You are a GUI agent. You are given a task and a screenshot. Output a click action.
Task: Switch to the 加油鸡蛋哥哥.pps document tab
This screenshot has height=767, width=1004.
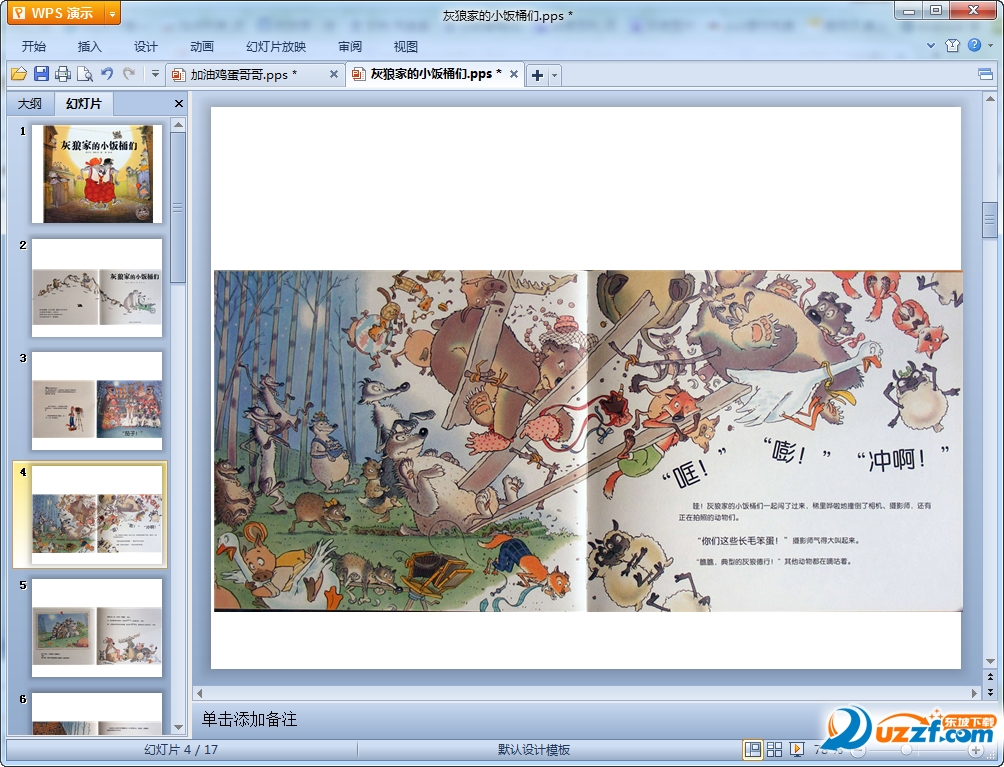pyautogui.click(x=243, y=74)
